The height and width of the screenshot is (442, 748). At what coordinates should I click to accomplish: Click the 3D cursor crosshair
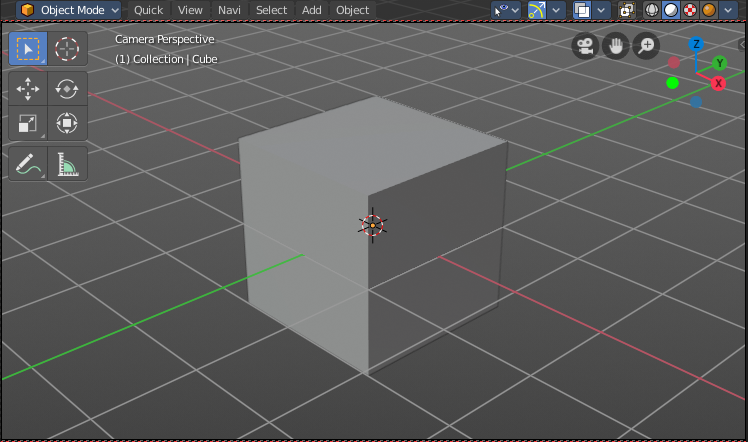[x=373, y=225]
